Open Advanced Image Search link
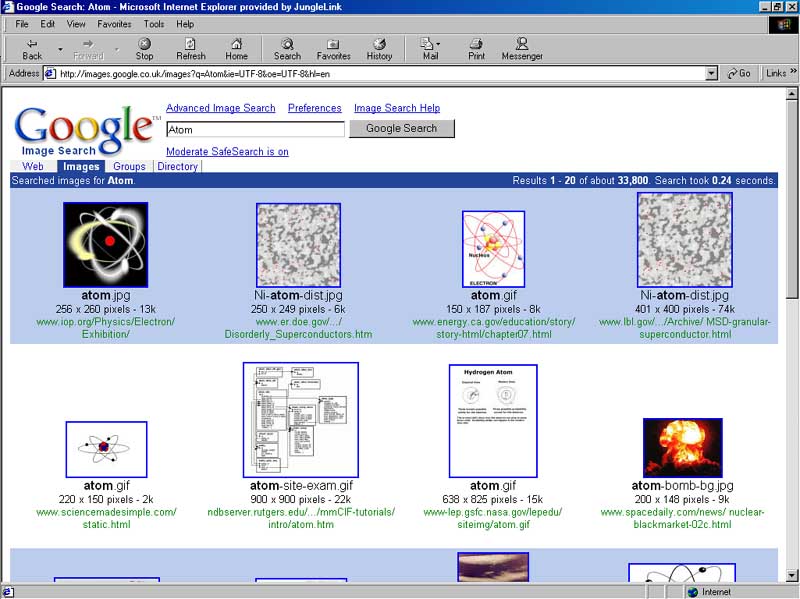 [x=220, y=108]
